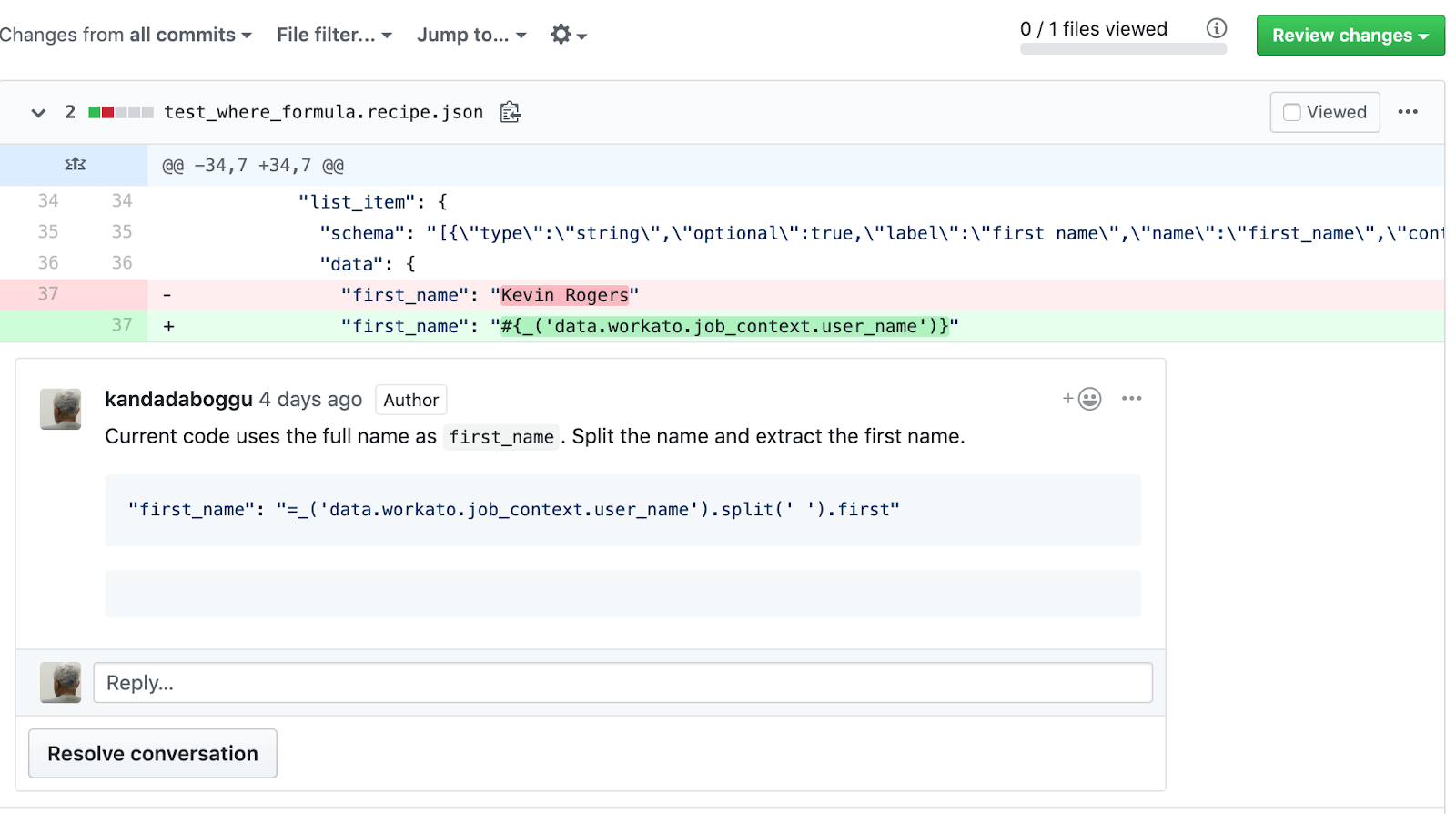Click kandadaboggu's avatar beside the comment
This screenshot has width=1456, height=814.
coord(61,409)
